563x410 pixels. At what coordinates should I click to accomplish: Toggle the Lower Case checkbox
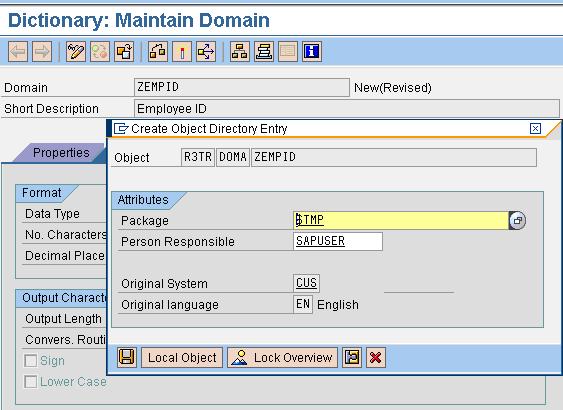coord(31,382)
